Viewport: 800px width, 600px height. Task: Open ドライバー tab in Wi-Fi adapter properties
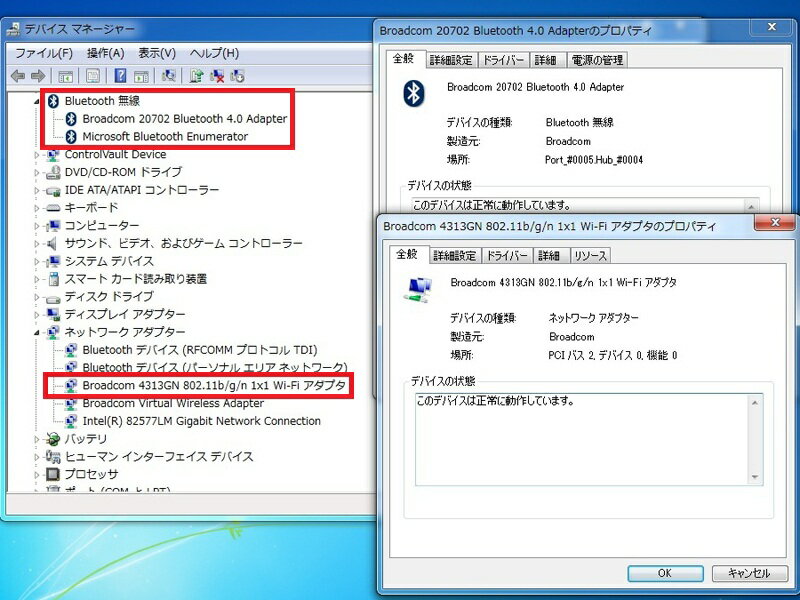[507, 256]
